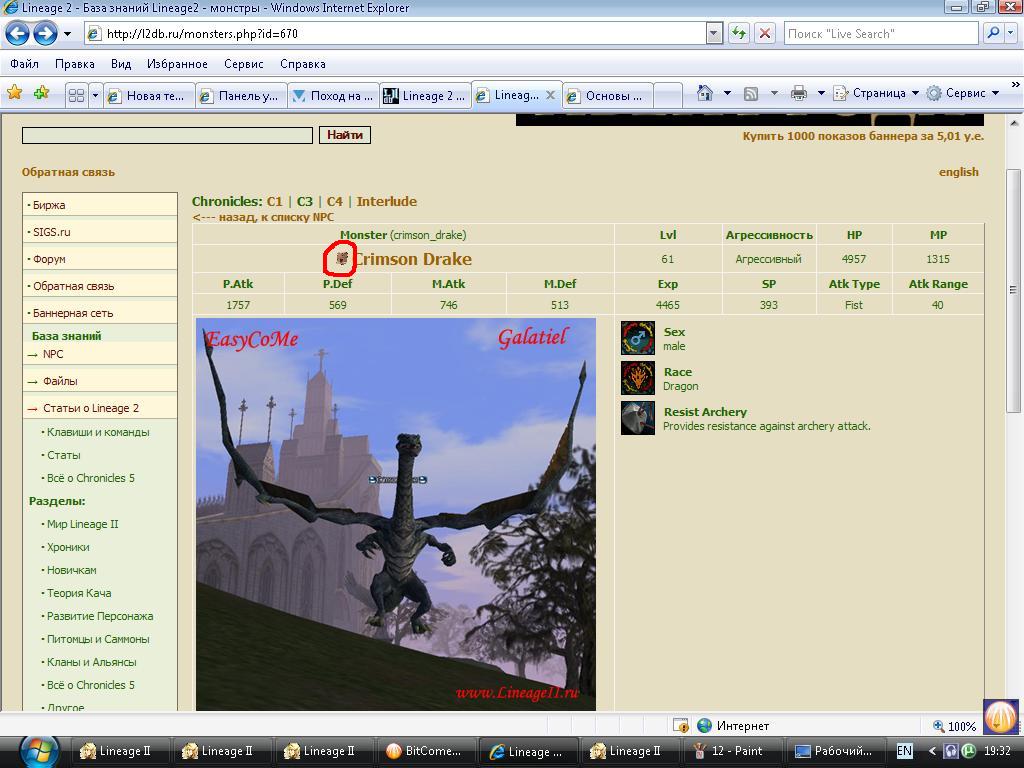1024x768 pixels.
Task: Open the RSS feeds icon
Action: click(751, 93)
